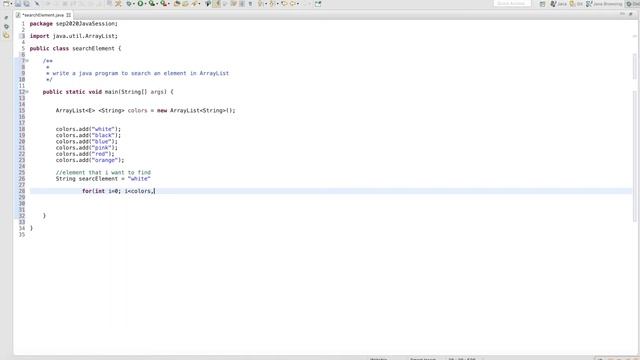Click the Toggle Mark Occurrences icon
This screenshot has height=360, width=640.
(216, 4)
